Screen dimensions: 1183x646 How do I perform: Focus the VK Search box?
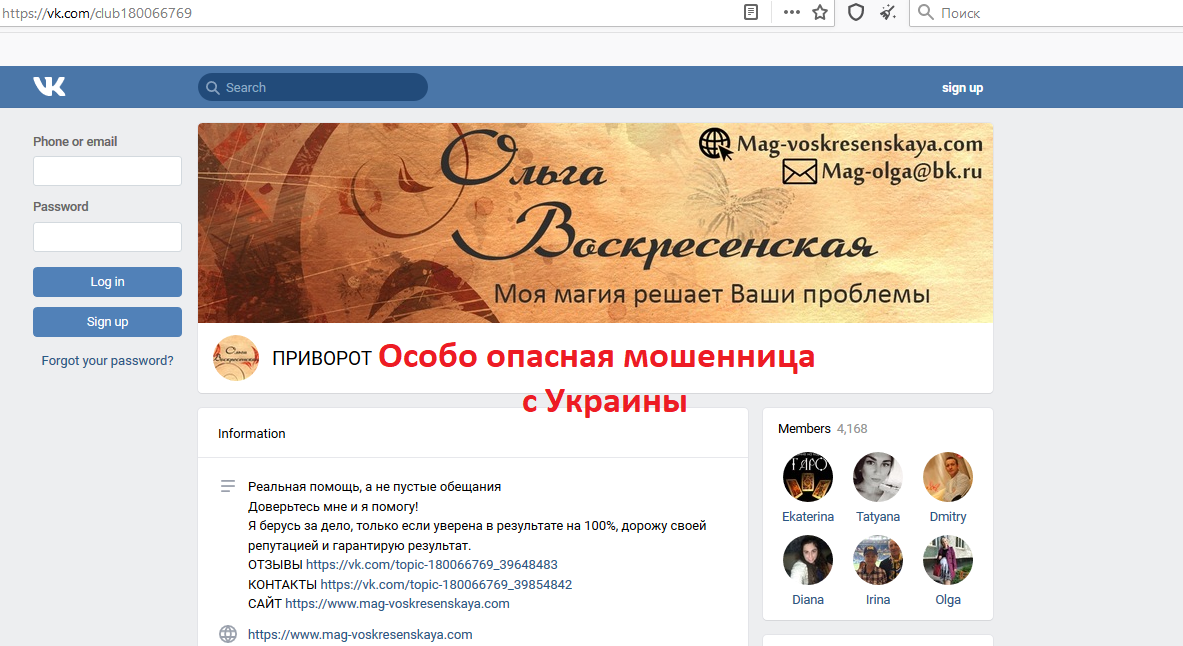[x=312, y=88]
